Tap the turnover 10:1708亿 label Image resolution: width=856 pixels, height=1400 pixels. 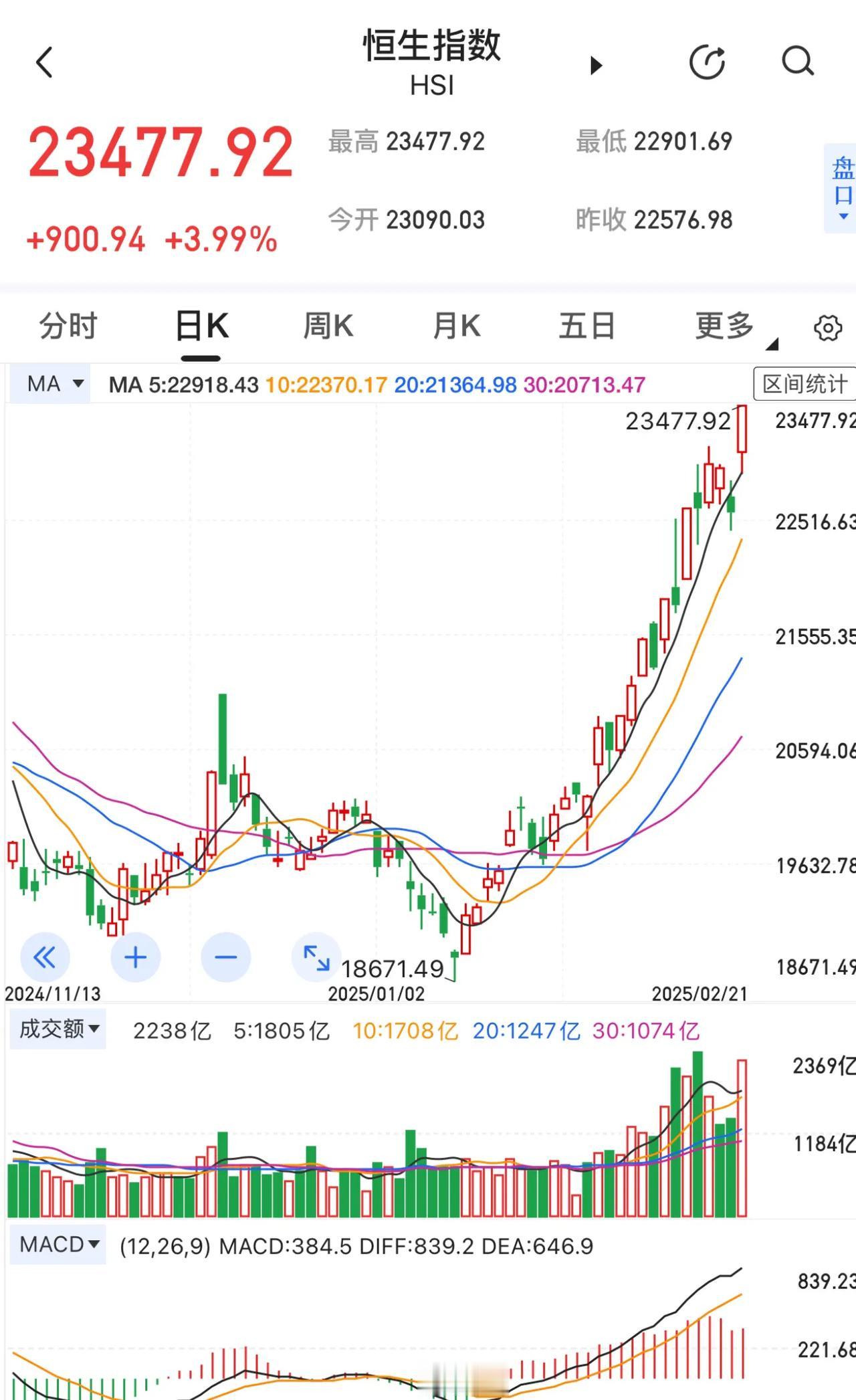(405, 1031)
